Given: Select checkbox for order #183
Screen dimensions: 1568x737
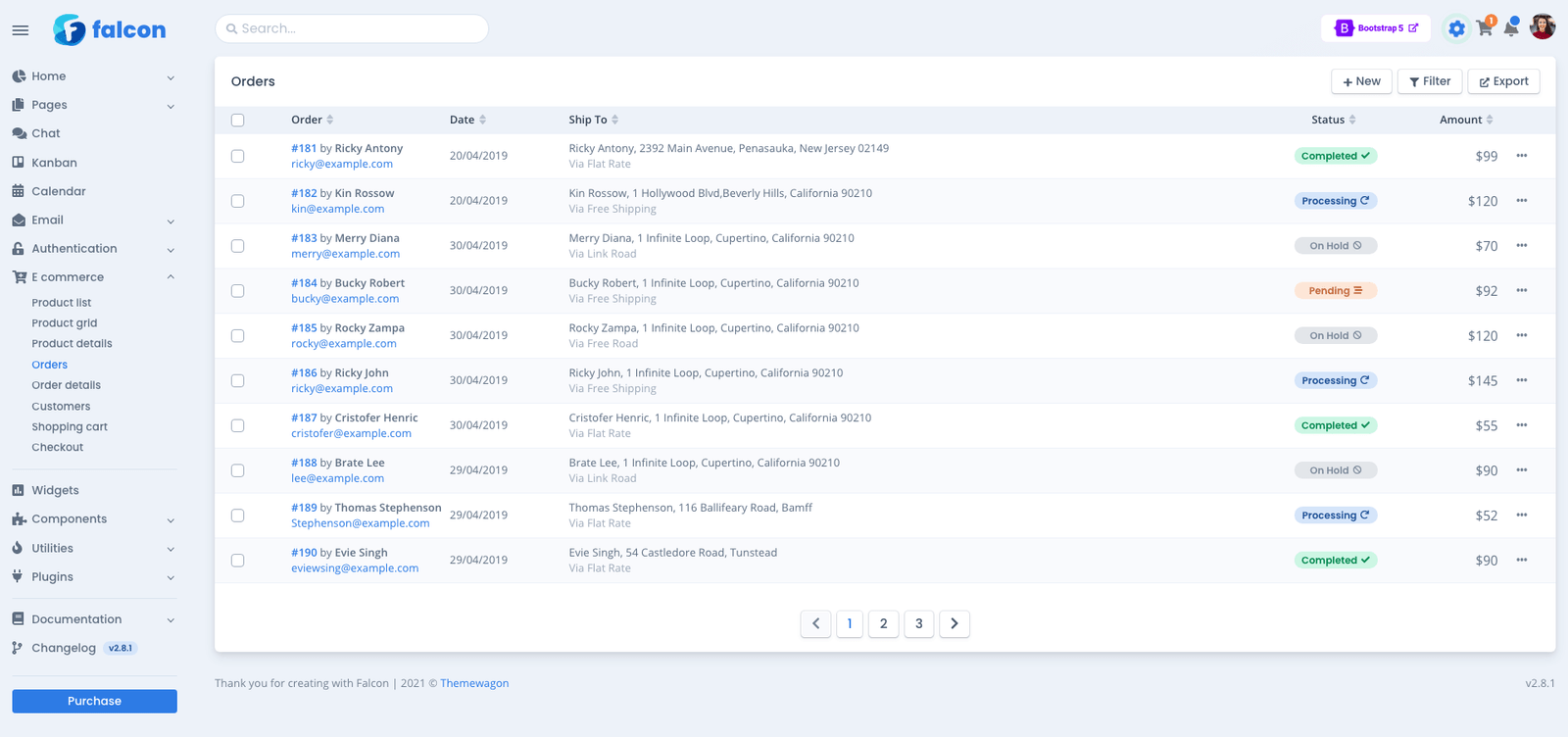Looking at the screenshot, I should tap(237, 246).
